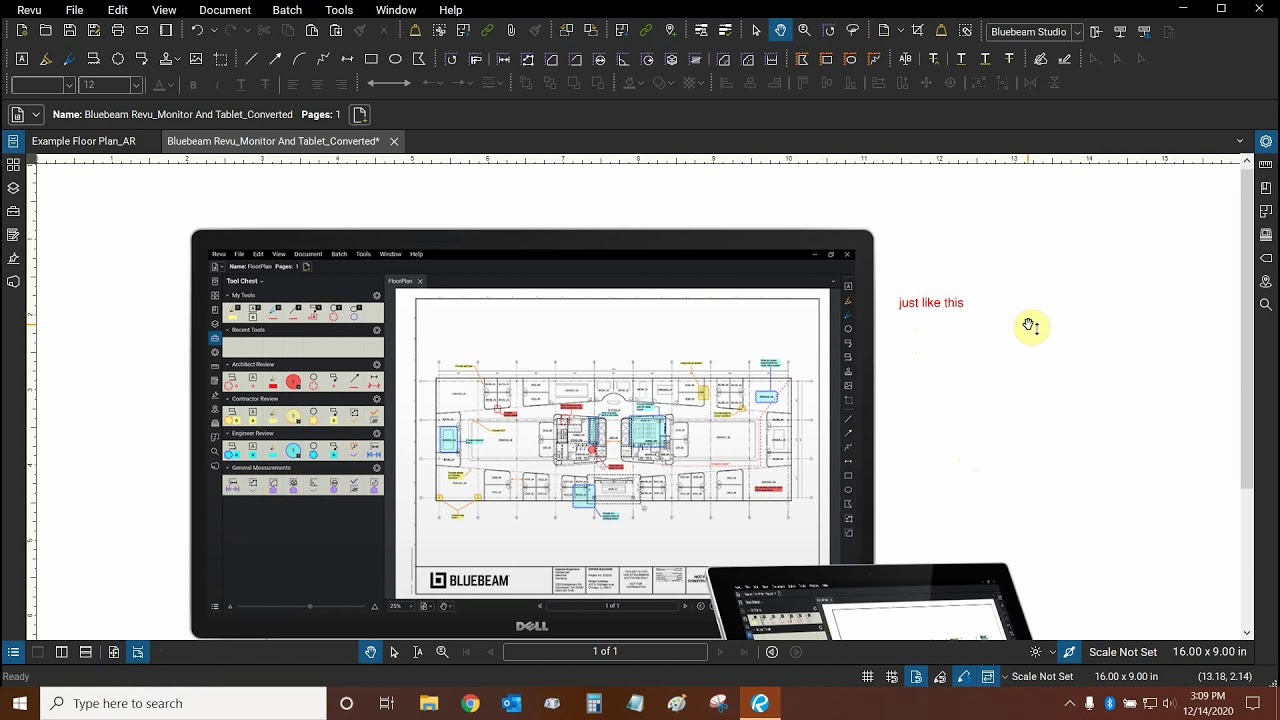Select Bluebeam Revu_Monitor And Tablet_Converted tab

pos(273,141)
